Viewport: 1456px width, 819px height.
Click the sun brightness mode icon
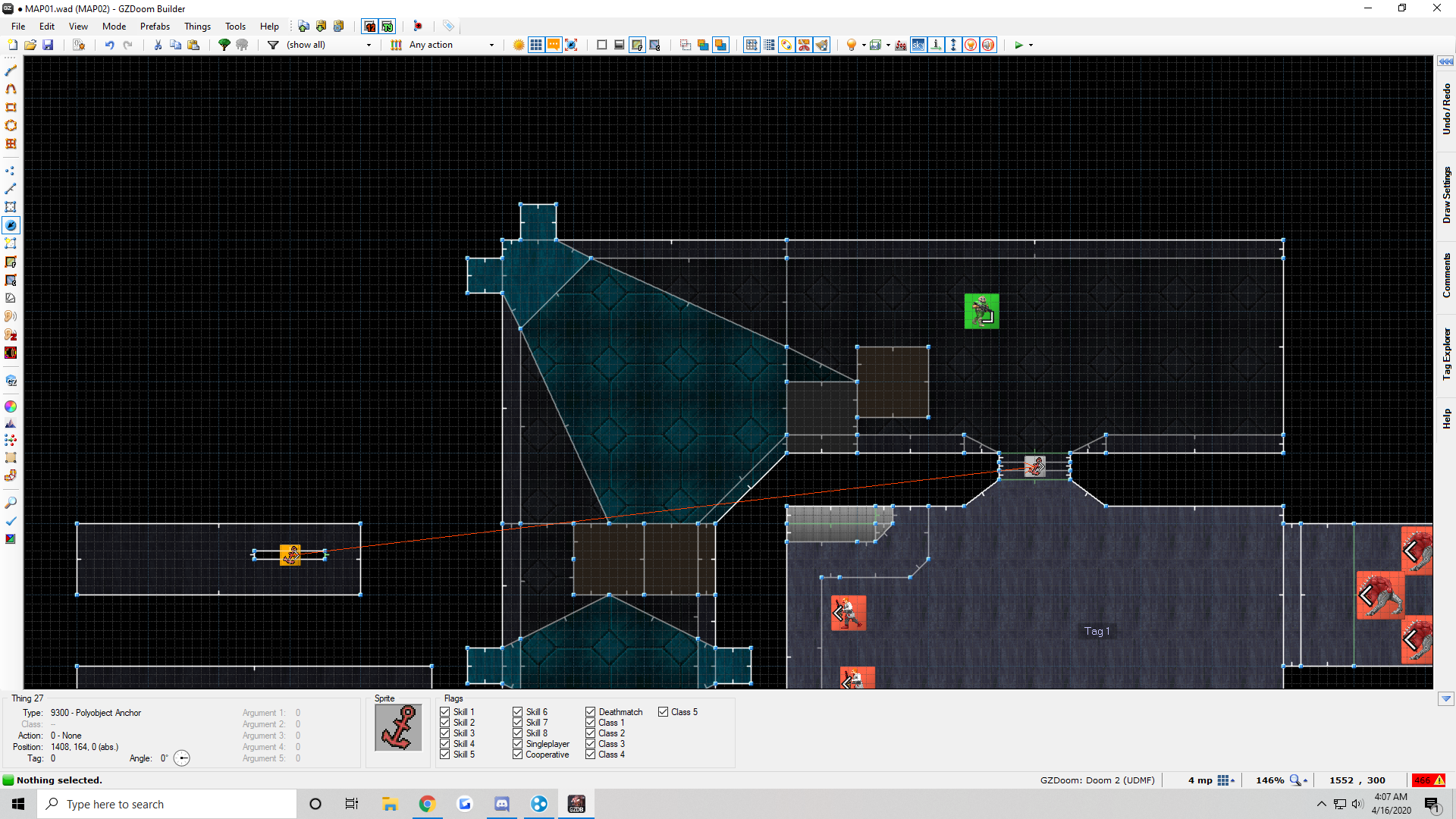519,45
